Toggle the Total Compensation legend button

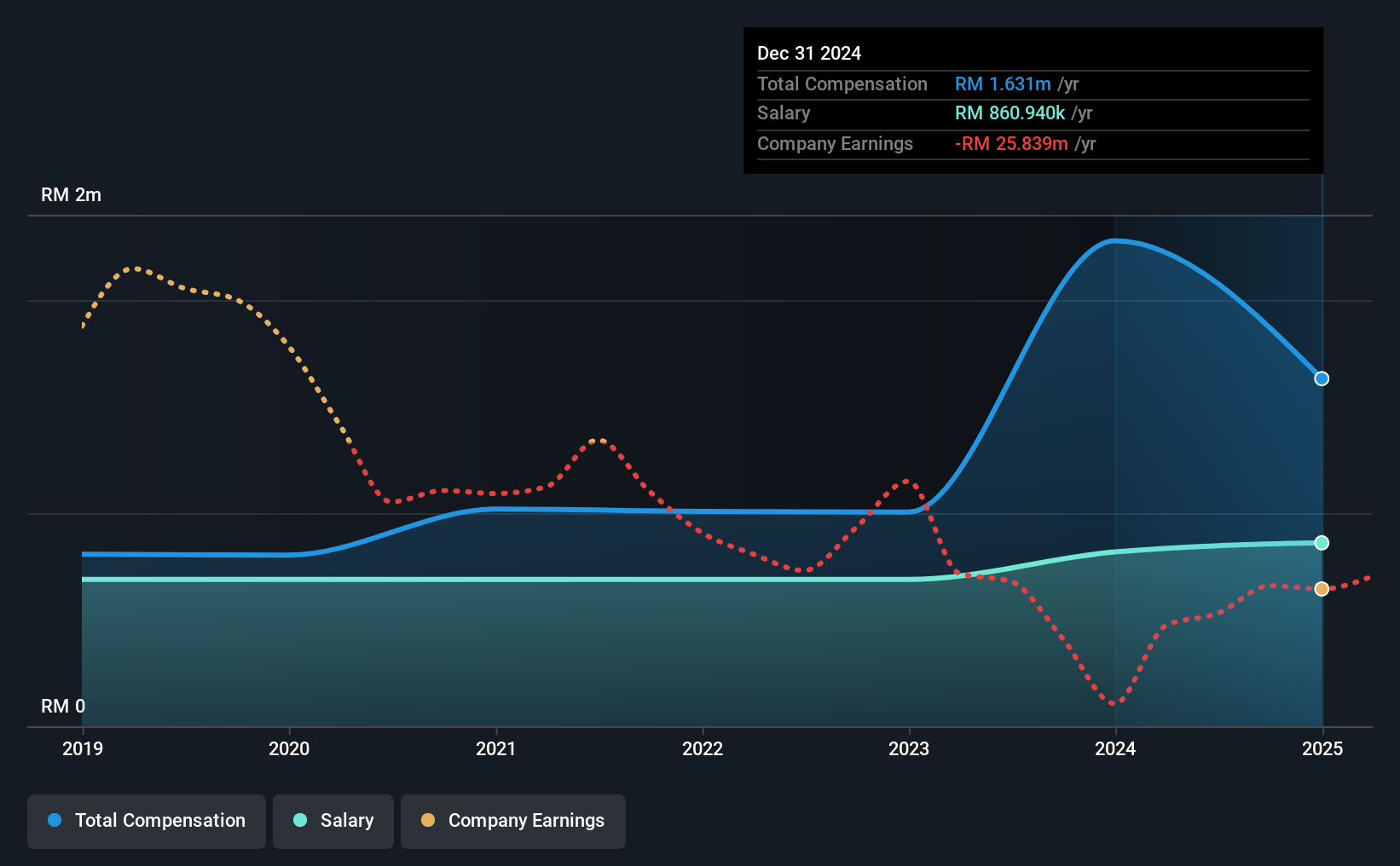click(x=147, y=821)
